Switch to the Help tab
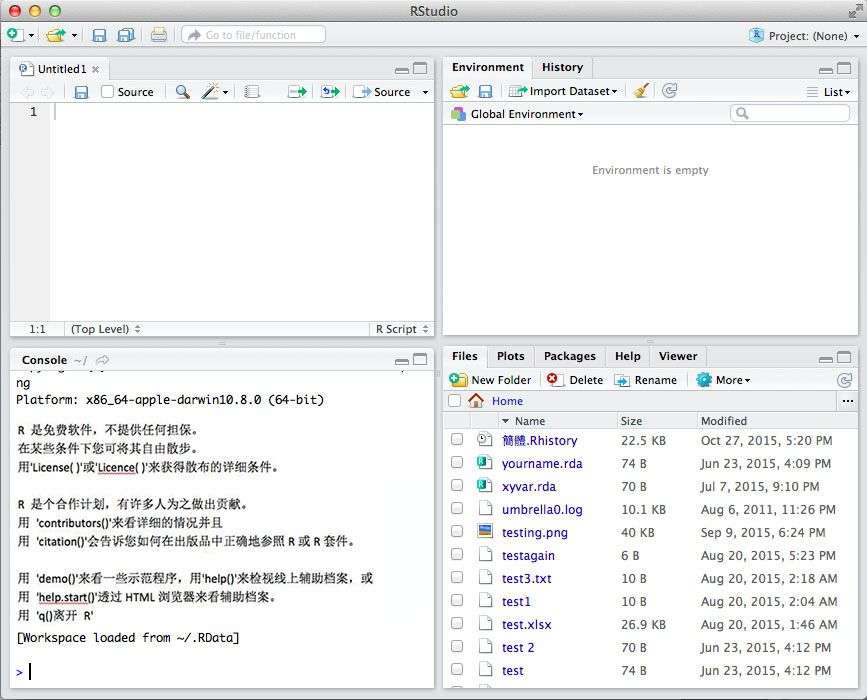This screenshot has width=867, height=700. (628, 356)
